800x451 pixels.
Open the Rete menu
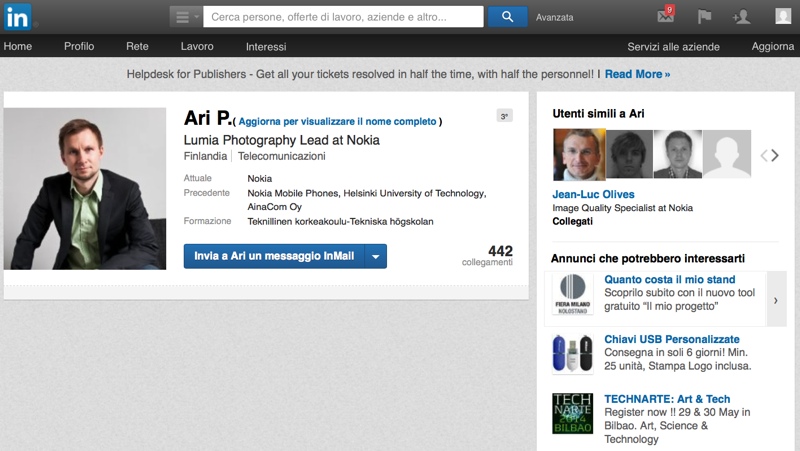[x=137, y=46]
